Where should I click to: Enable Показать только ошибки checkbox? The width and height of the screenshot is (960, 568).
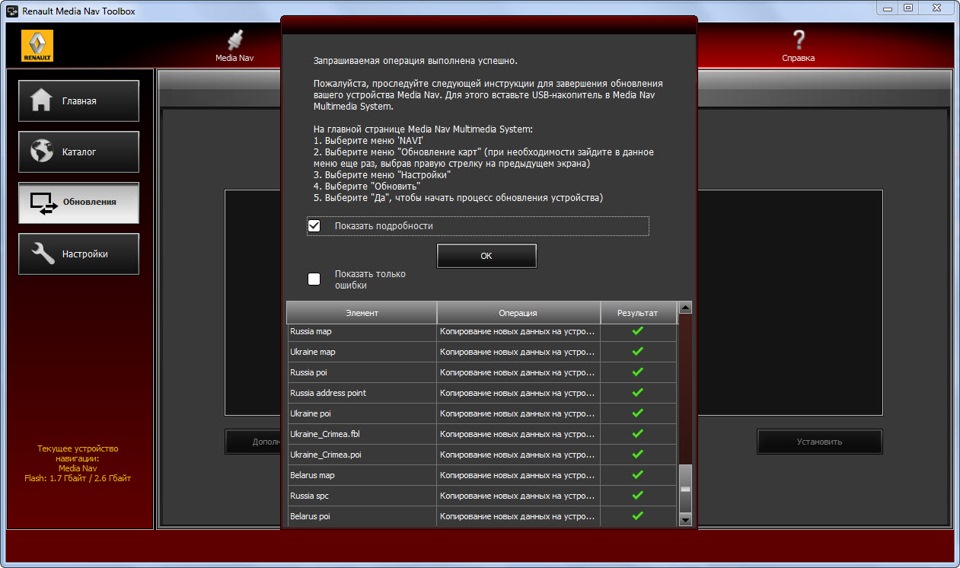(x=314, y=279)
